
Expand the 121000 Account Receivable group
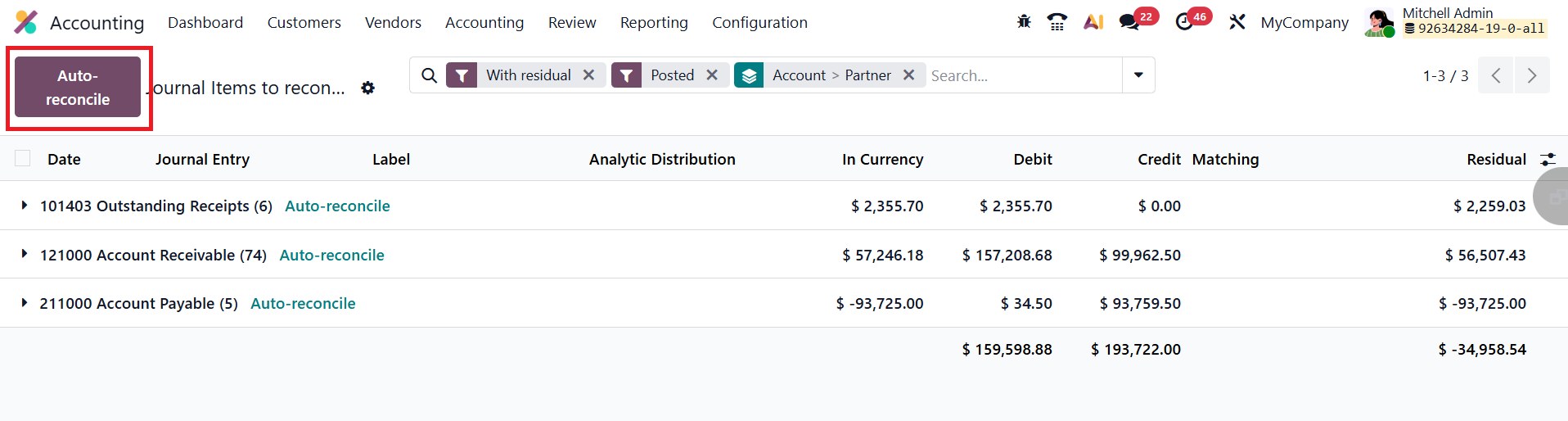[x=25, y=255]
